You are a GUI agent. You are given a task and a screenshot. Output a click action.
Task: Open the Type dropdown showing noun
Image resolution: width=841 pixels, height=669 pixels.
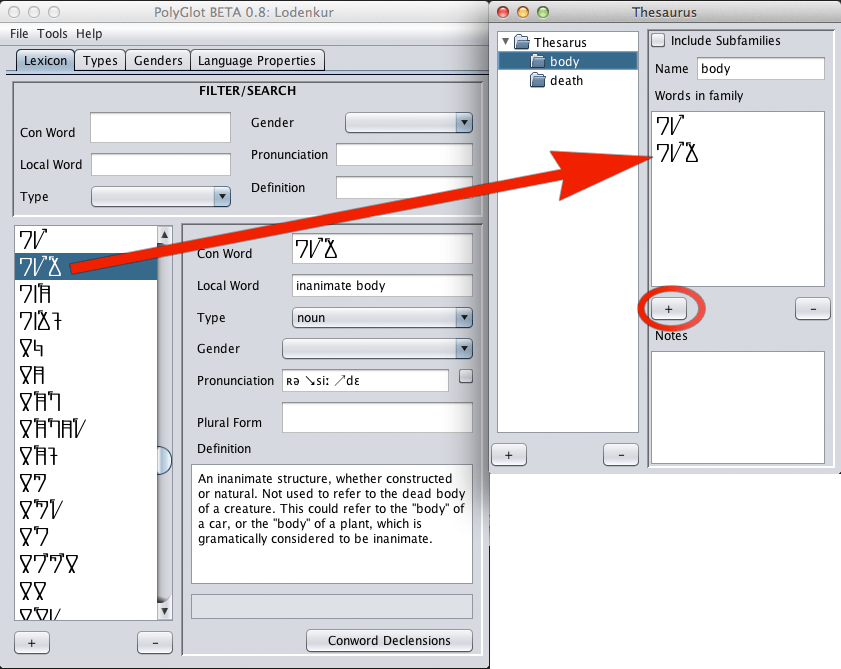pos(382,318)
